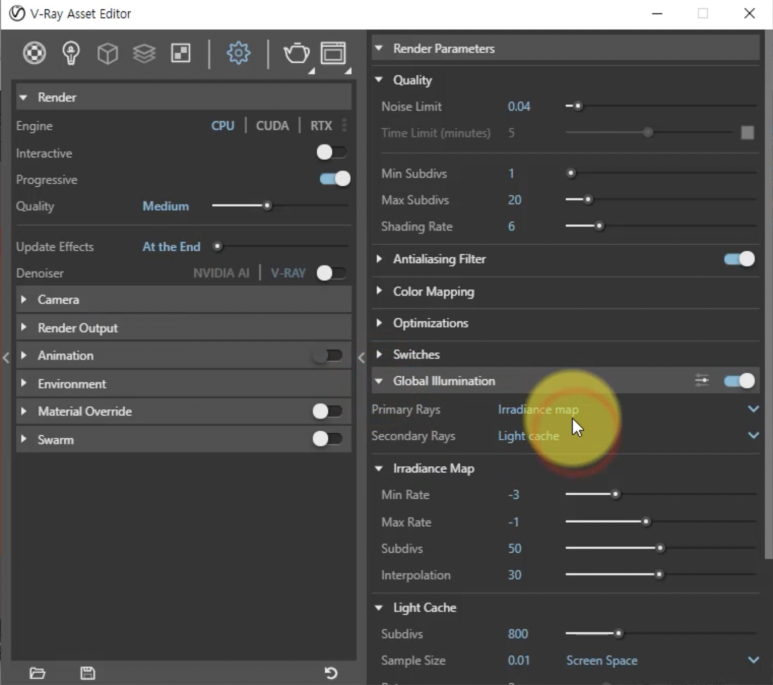Open the Render Elements layers icon
773x685 pixels.
point(144,53)
